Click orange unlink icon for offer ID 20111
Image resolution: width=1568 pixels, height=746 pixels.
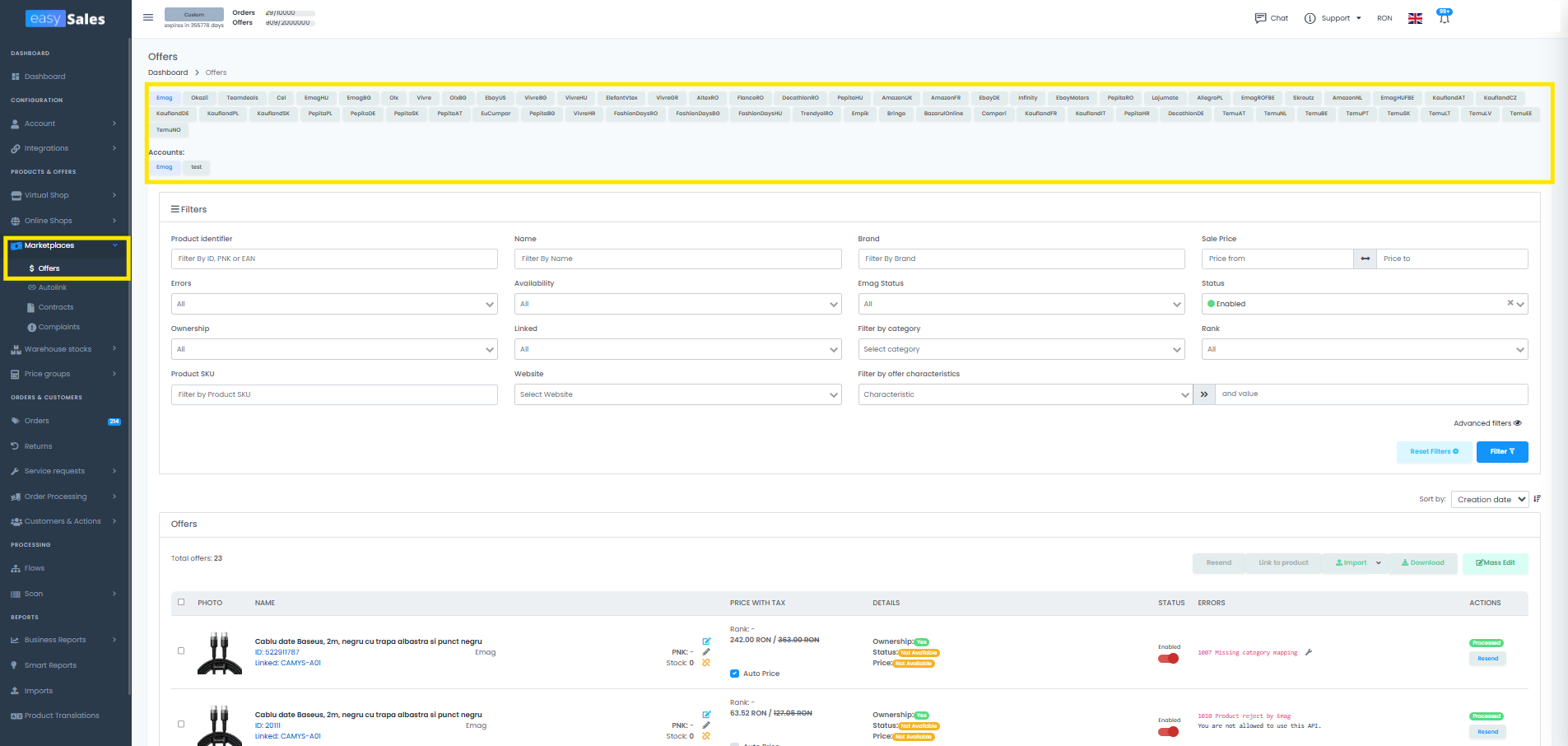tap(706, 736)
